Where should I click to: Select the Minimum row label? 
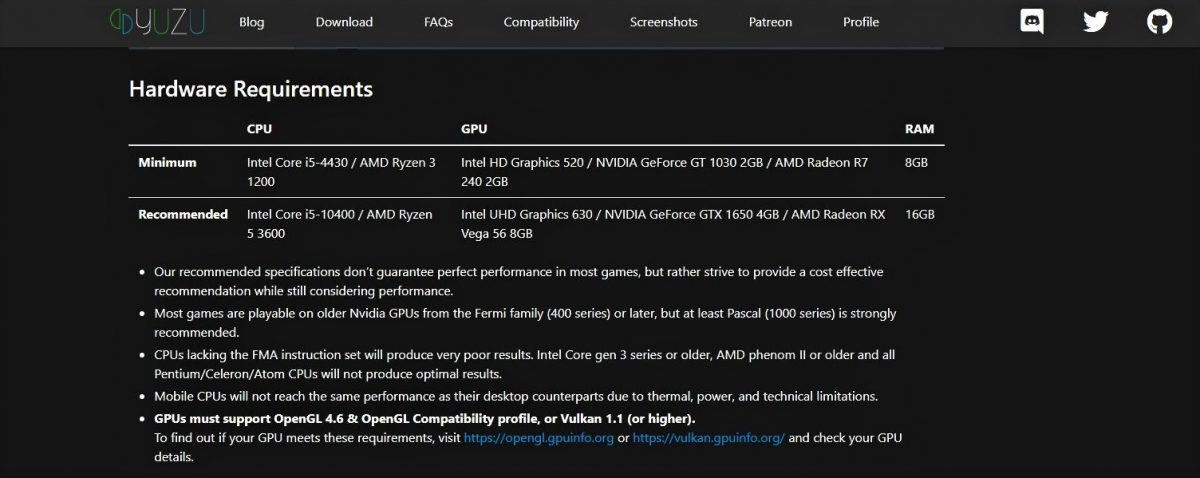click(167, 162)
